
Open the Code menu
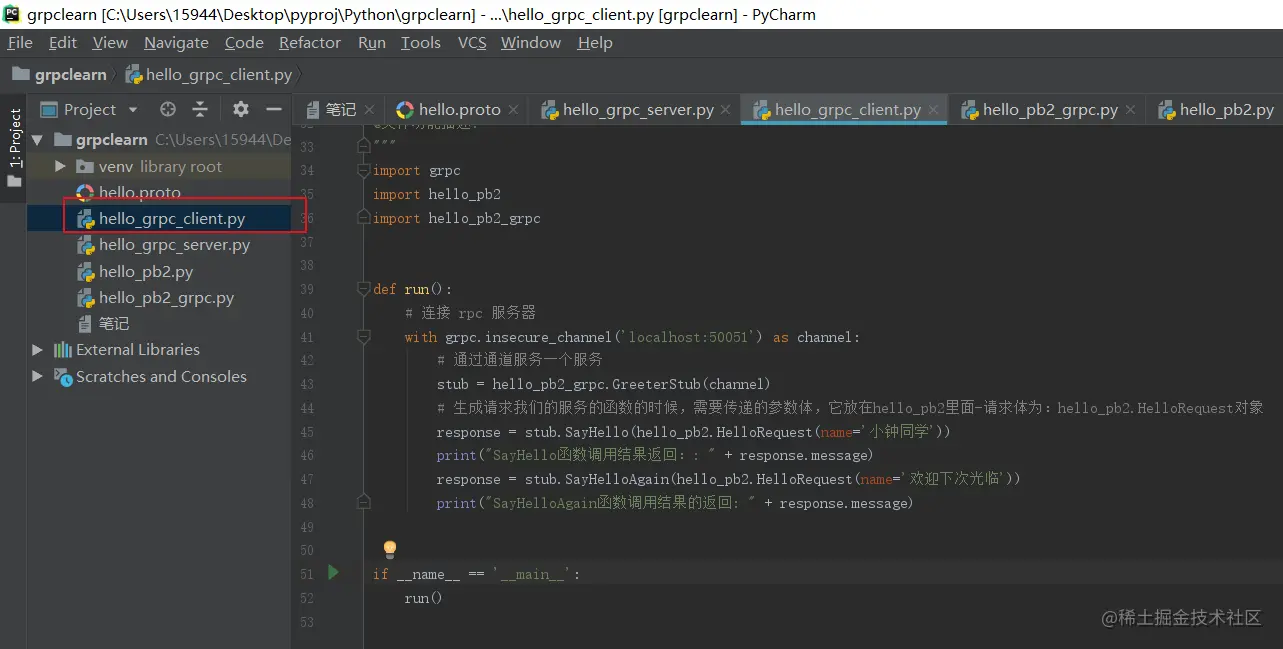click(x=244, y=43)
